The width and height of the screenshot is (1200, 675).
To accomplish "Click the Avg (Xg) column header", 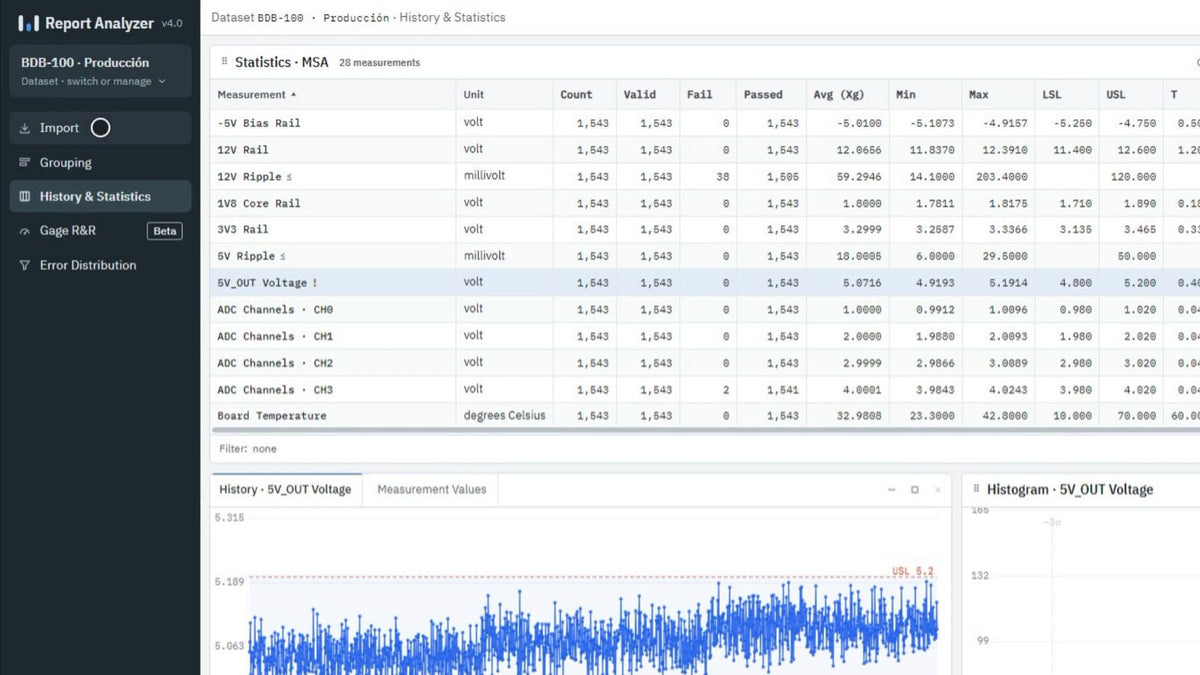I will tap(847, 95).
